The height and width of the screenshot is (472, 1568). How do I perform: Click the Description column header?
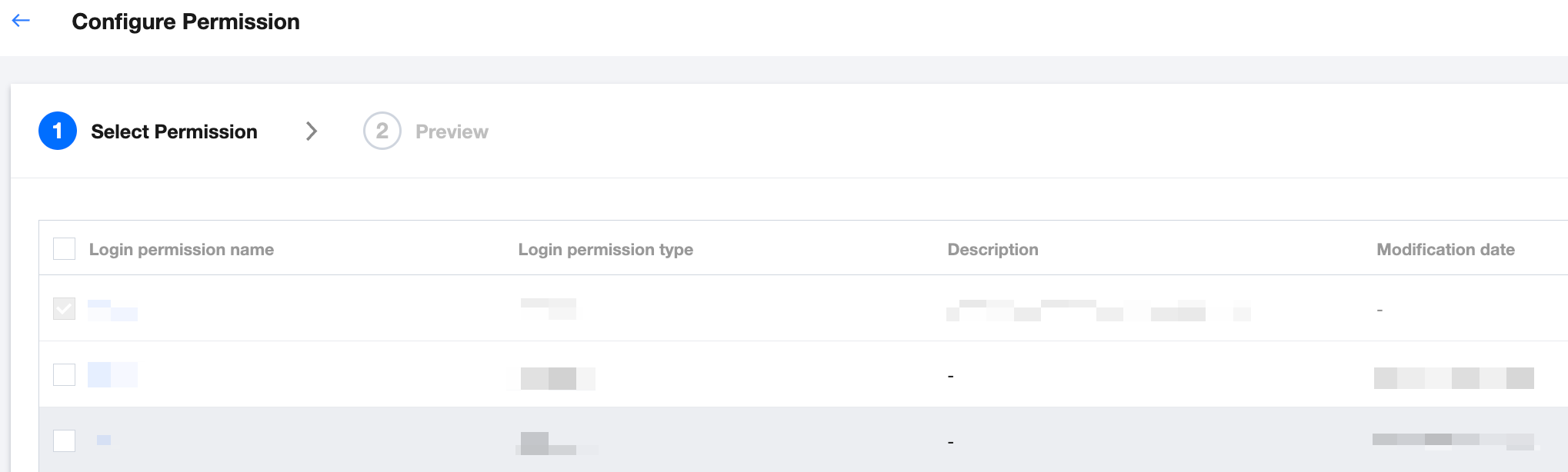[x=993, y=249]
